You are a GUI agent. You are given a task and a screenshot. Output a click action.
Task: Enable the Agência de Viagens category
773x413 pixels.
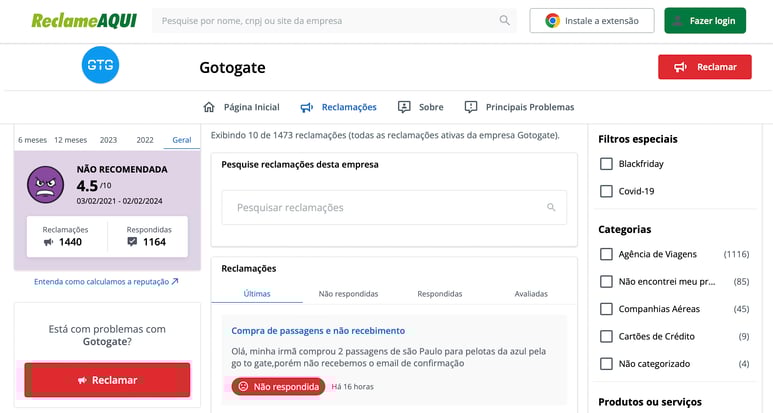(606, 254)
